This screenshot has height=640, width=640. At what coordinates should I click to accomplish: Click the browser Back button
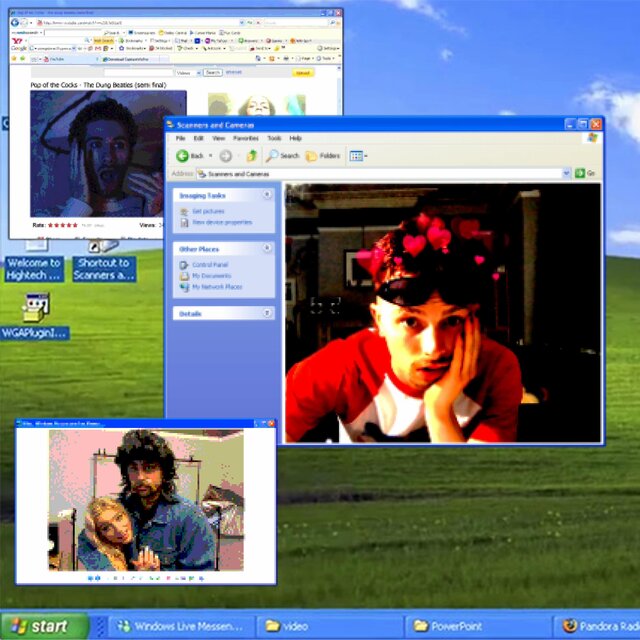pos(15,22)
